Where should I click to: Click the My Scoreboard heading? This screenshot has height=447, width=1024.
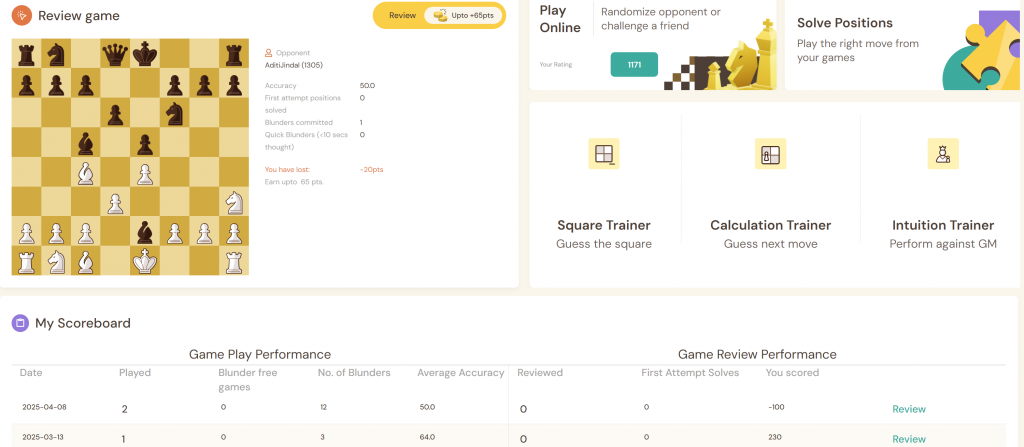pos(83,323)
